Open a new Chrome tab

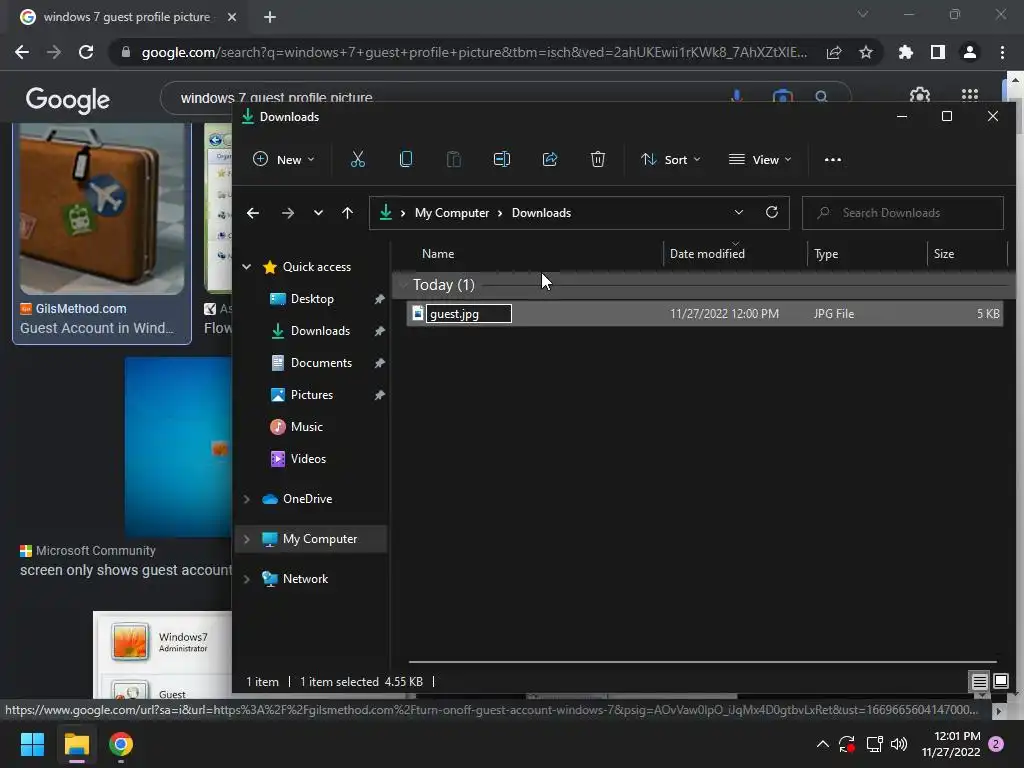click(x=270, y=17)
